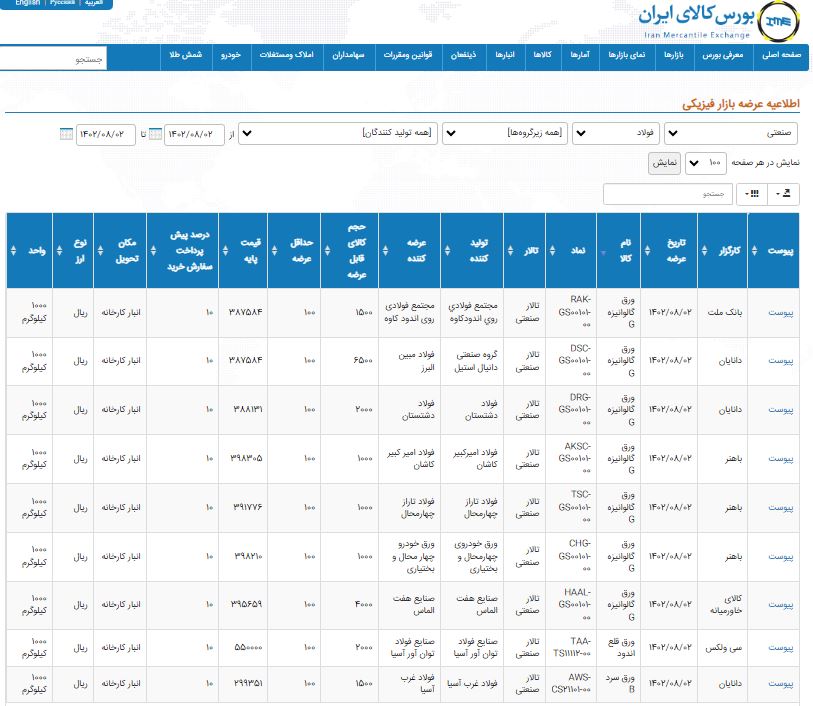The height and width of the screenshot is (706, 813).
Task: Select the بانک ملت broker cell
Action: pyautogui.click(x=723, y=313)
